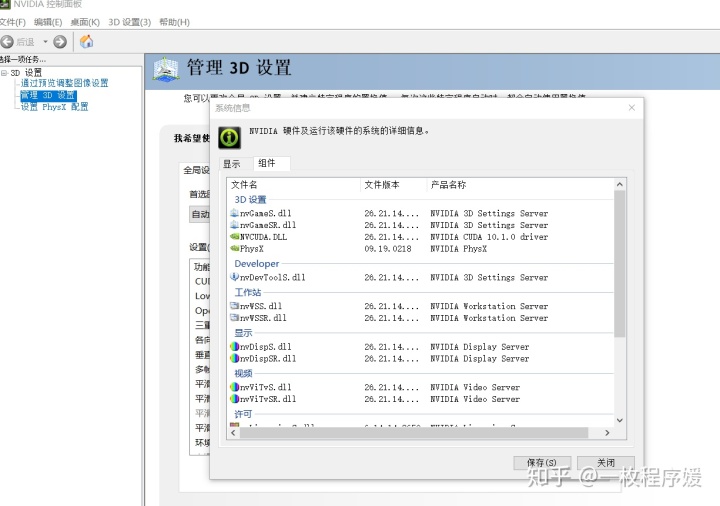
Task: Close the 系统信息 dialog with X
Action: 632,107
